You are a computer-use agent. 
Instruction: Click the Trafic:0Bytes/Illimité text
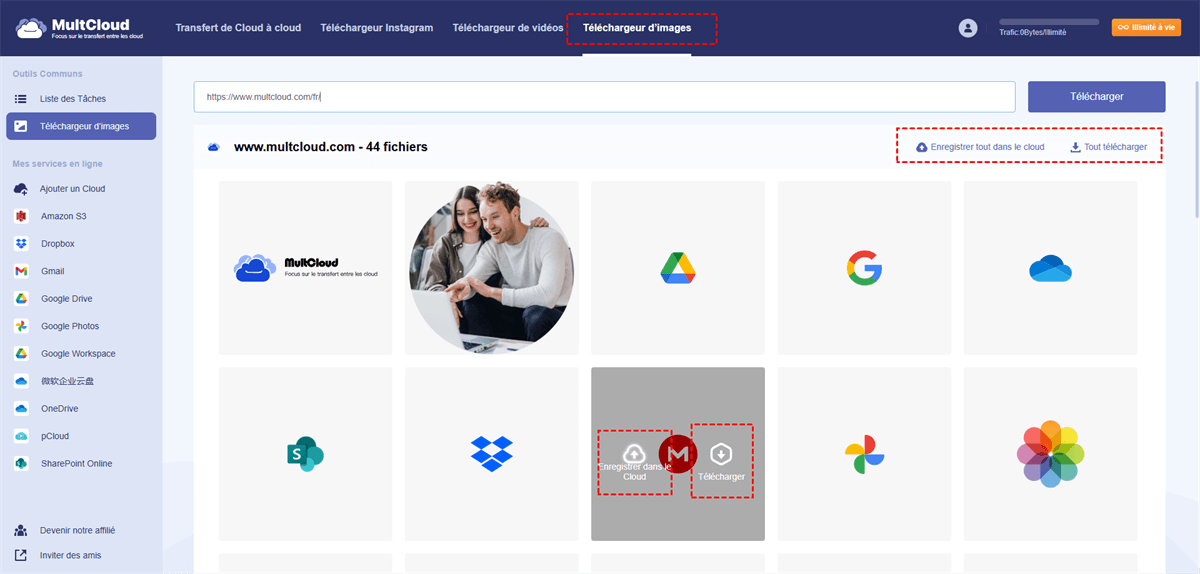[x=1033, y=32]
